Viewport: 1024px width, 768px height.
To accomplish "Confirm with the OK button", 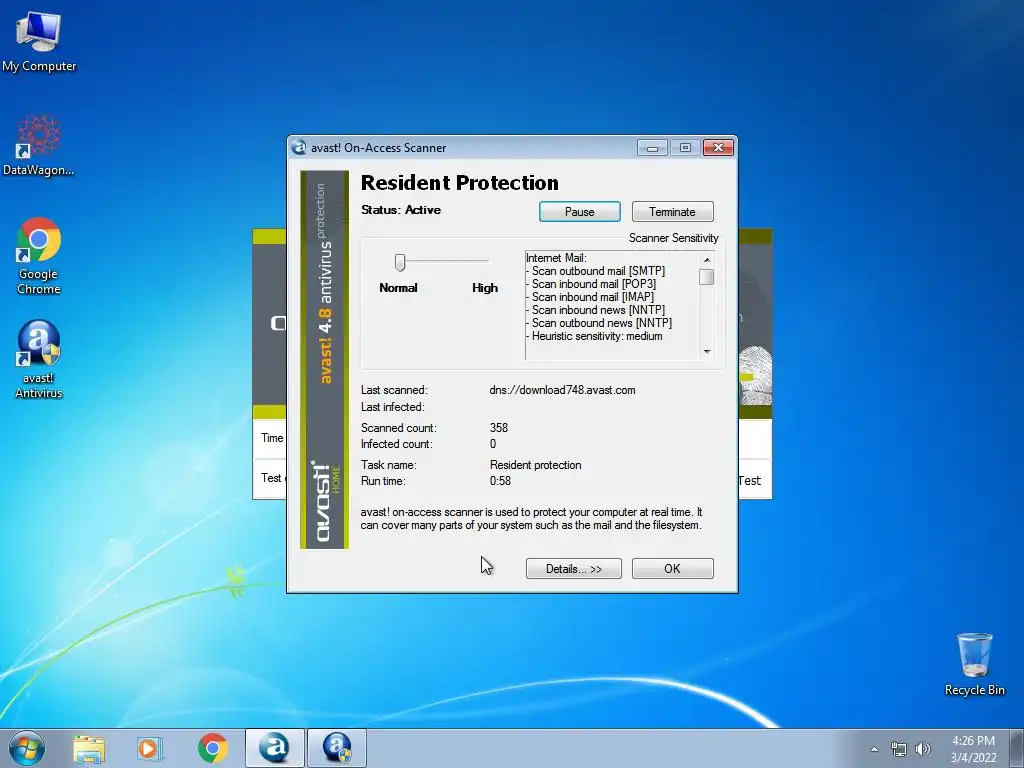I will [673, 569].
